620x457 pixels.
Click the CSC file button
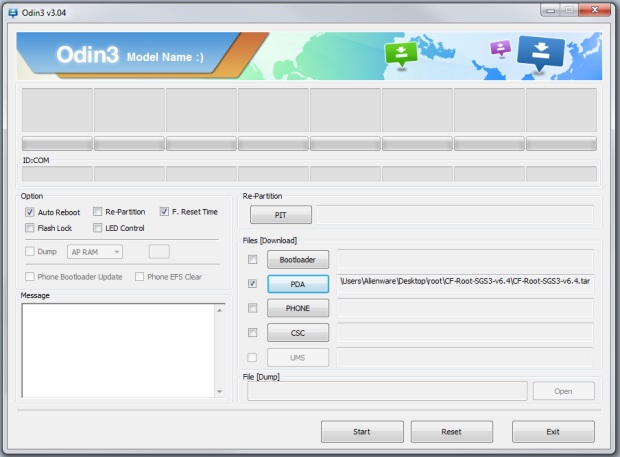298,333
